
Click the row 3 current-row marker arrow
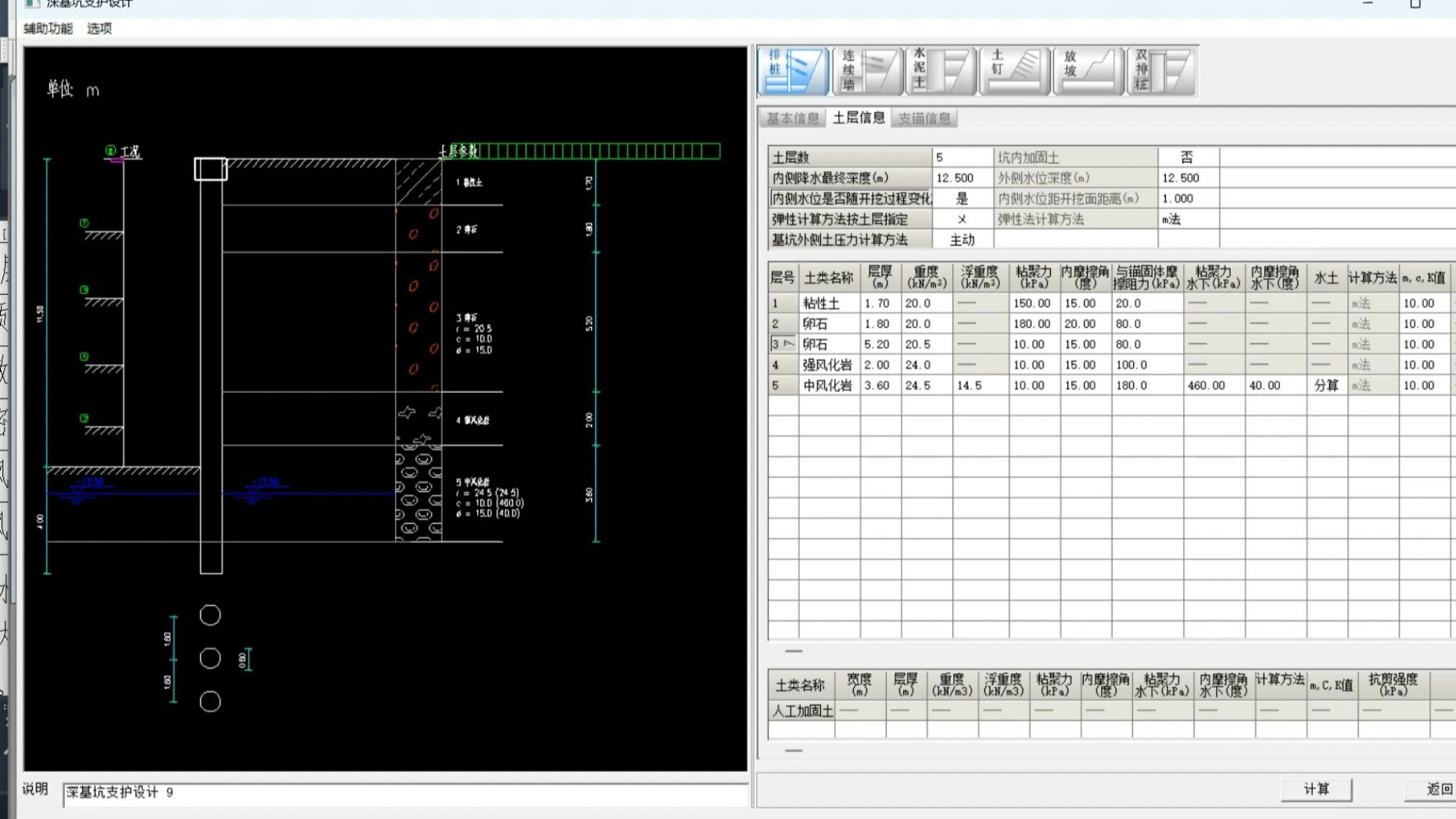[x=788, y=344]
